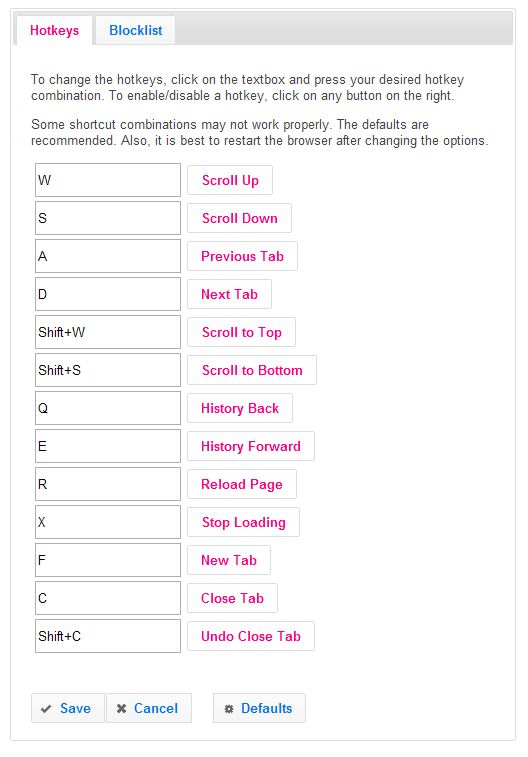Click the checkmark icon on Save
528x757 pixels.
46,709
